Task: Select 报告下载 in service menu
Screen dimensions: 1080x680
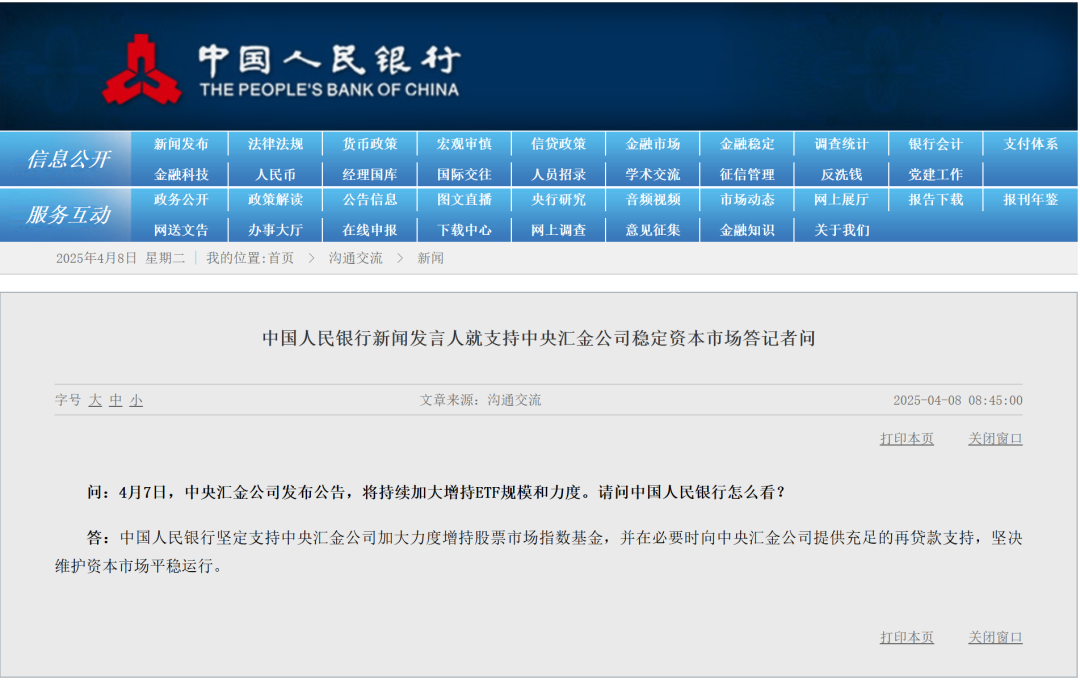Action: (935, 200)
